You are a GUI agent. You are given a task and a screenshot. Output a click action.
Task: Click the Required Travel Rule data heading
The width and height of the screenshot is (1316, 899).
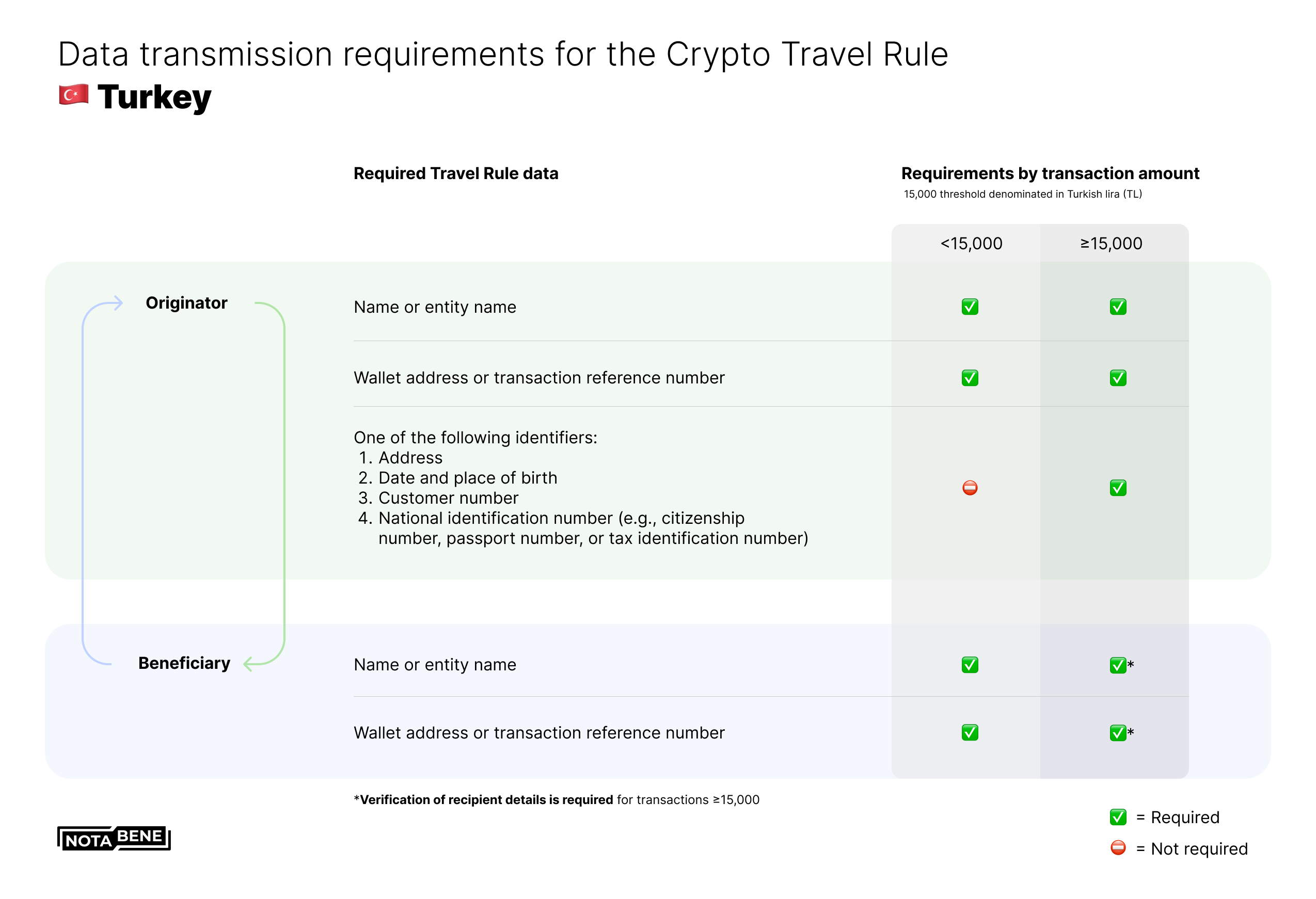coord(455,173)
